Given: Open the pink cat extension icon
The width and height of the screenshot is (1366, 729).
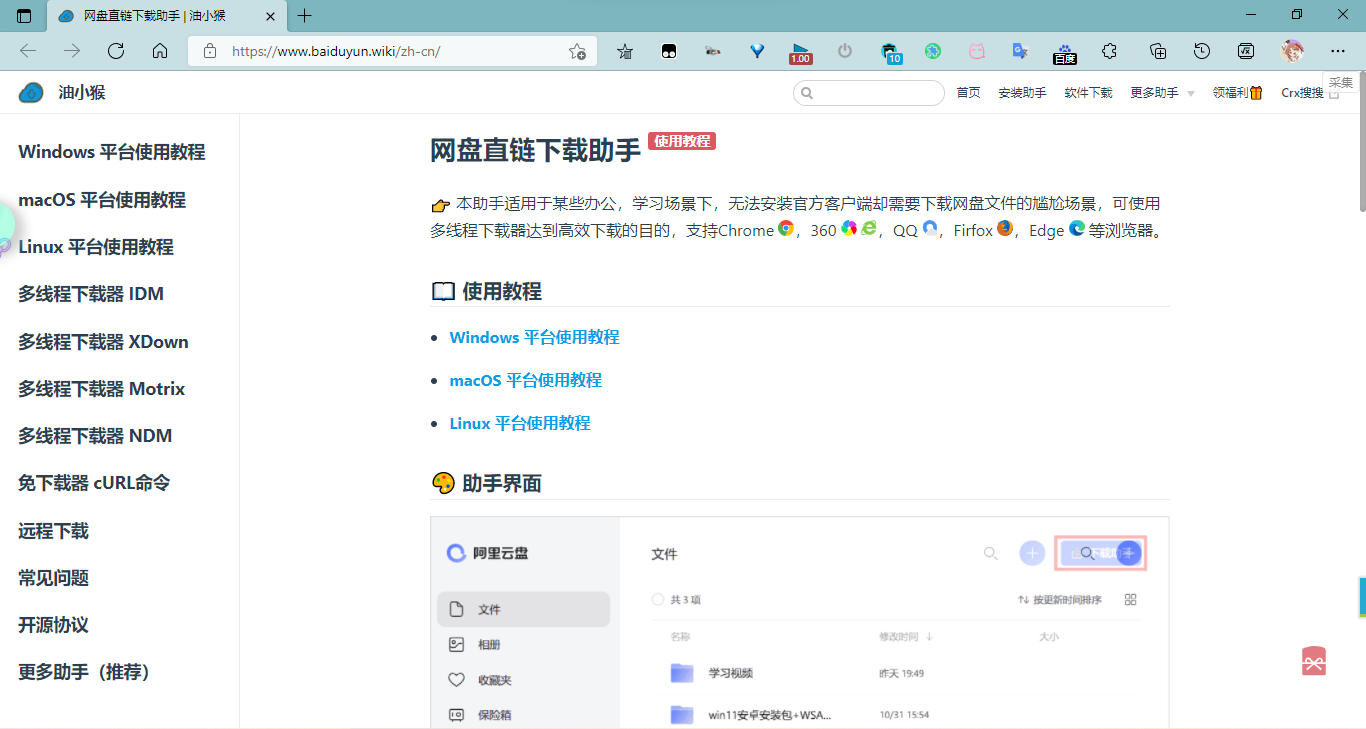Looking at the screenshot, I should click(x=977, y=51).
